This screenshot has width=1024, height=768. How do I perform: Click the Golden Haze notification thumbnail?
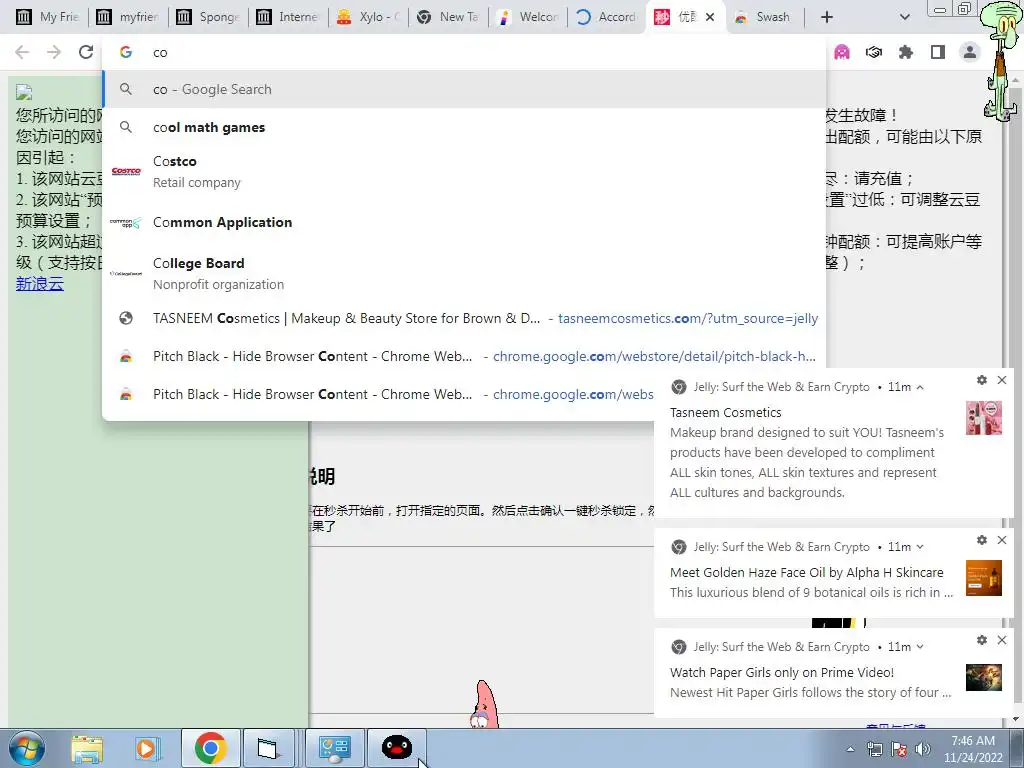[x=984, y=578]
